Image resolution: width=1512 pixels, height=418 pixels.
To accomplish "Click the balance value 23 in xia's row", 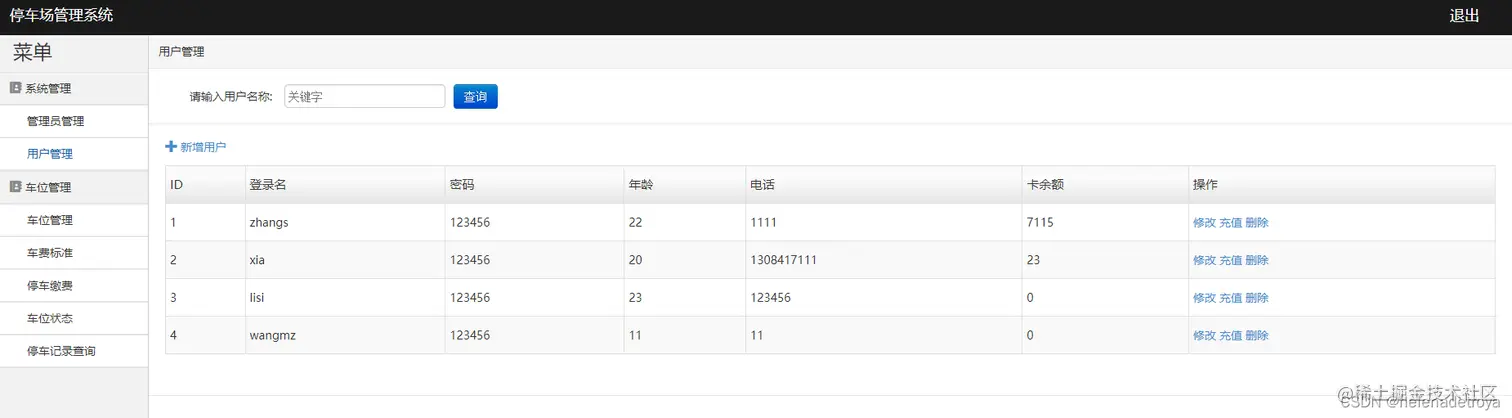I will pos(1033,260).
